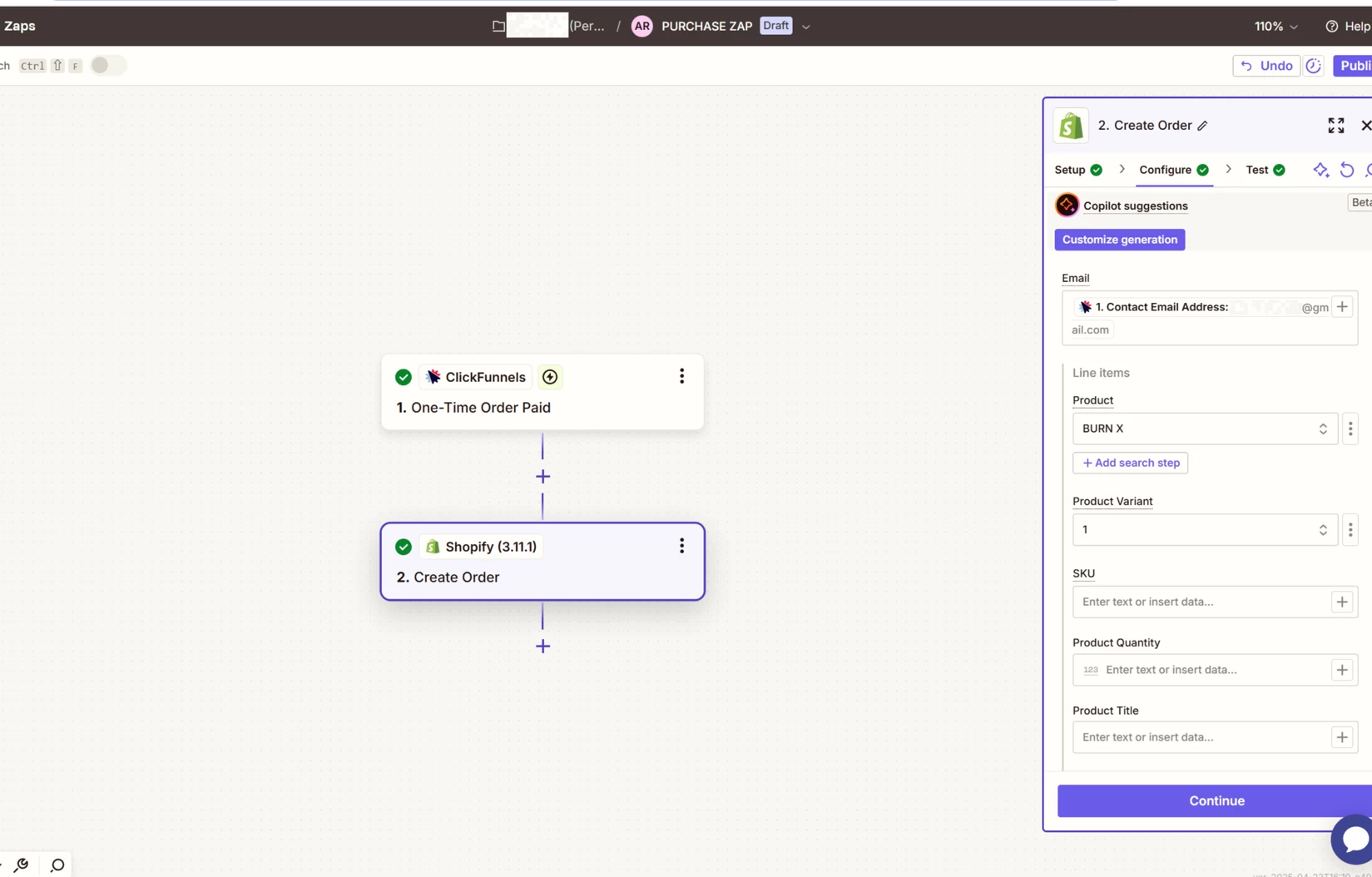Click the Undo button
Image resolution: width=1372 pixels, height=877 pixels.
tap(1266, 66)
